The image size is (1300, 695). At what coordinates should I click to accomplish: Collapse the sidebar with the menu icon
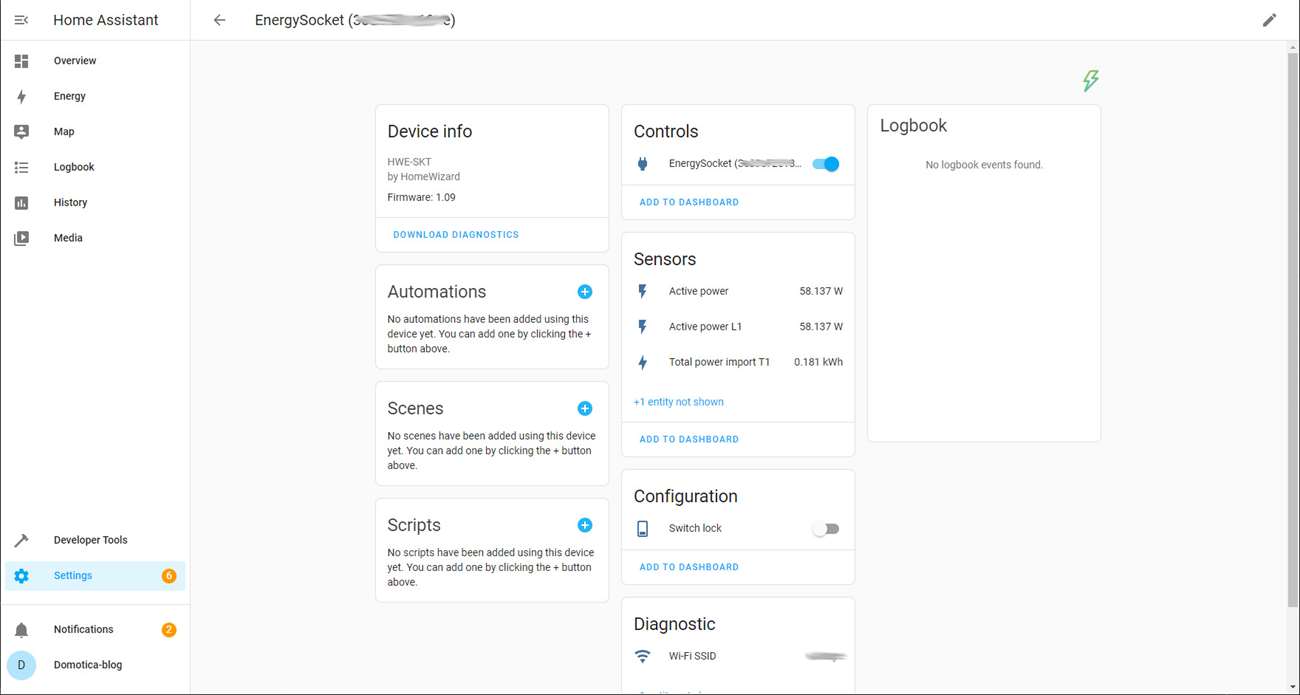[x=21, y=20]
